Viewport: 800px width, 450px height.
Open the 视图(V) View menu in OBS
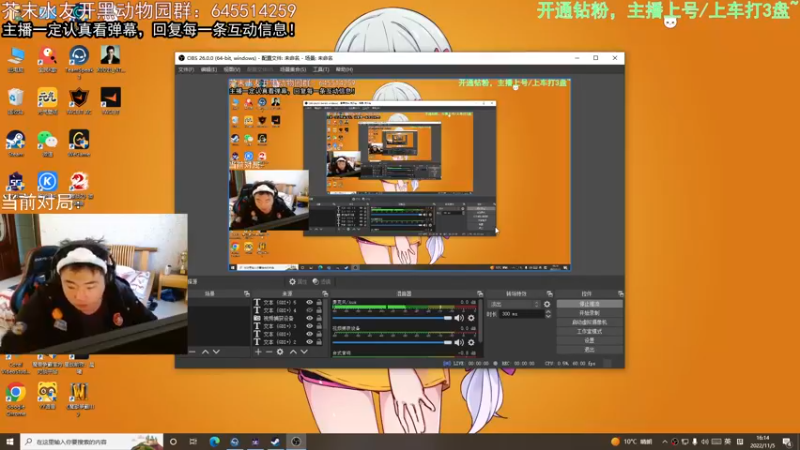[231, 69]
